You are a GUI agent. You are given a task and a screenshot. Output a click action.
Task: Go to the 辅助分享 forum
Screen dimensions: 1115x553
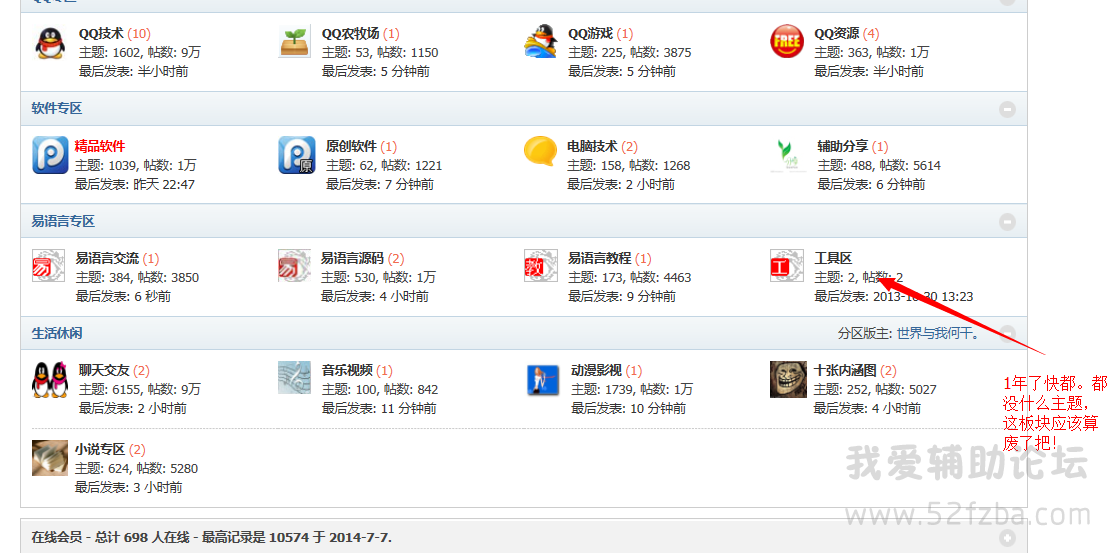(843, 146)
